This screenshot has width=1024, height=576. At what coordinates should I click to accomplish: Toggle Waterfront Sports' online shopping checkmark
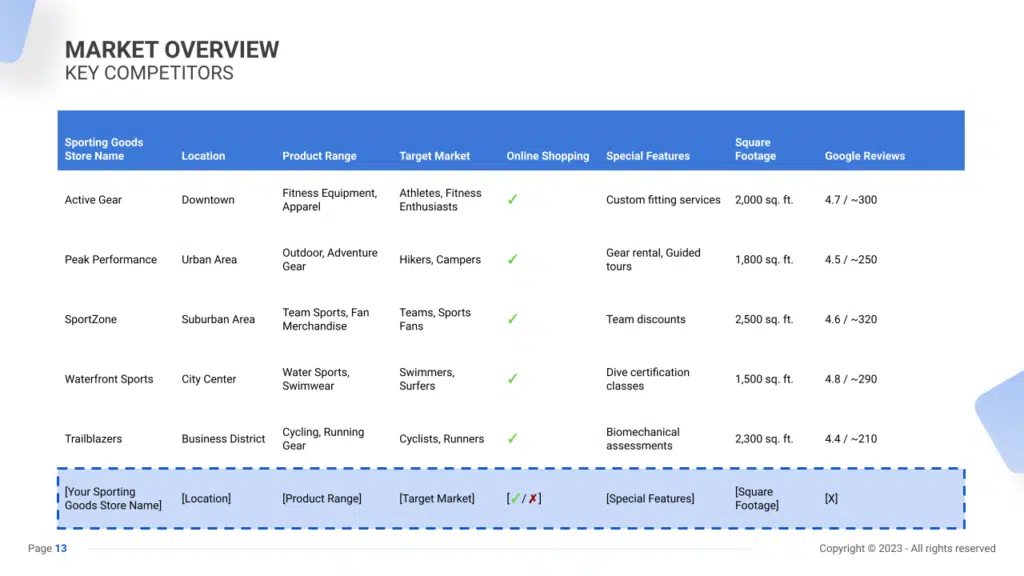[x=513, y=379]
